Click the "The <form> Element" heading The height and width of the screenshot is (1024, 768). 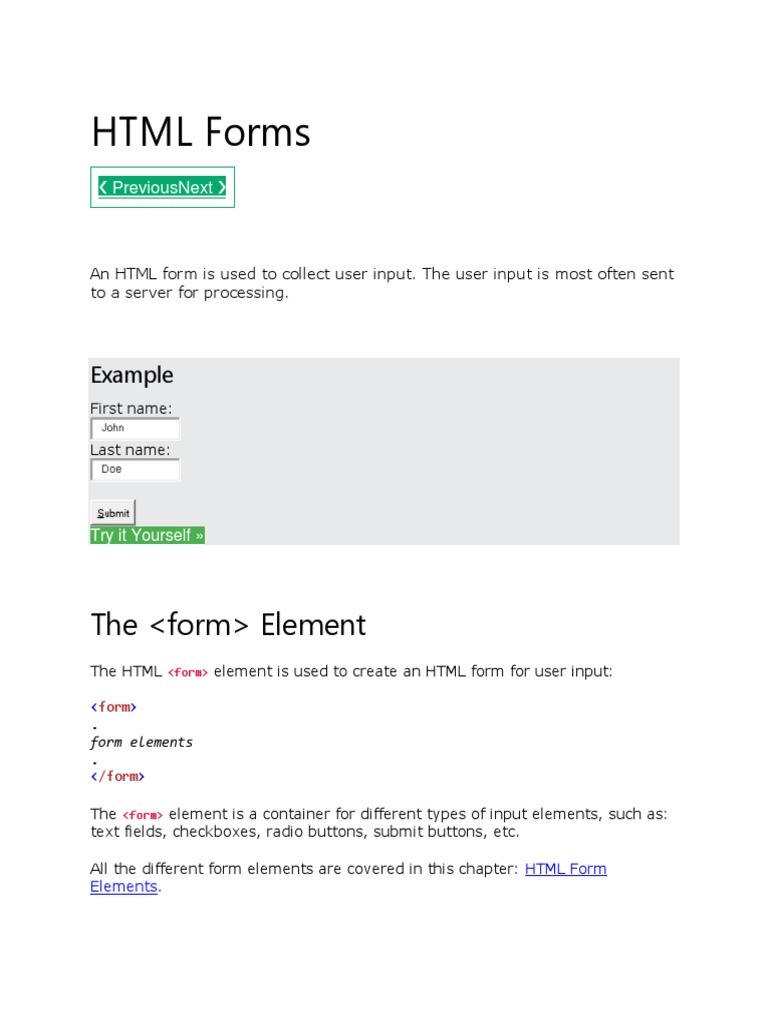(x=228, y=625)
